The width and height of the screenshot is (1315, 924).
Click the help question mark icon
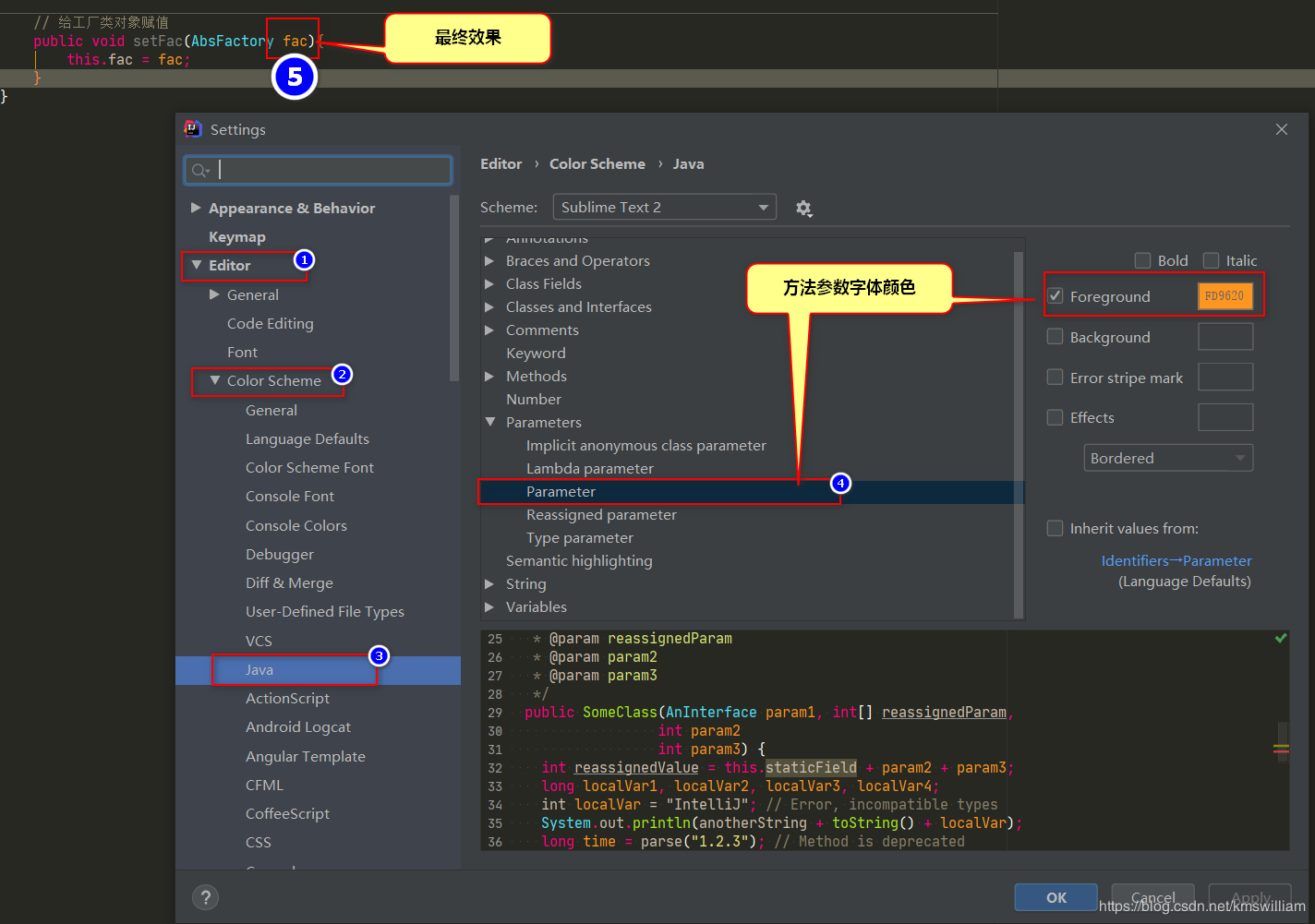(x=206, y=897)
